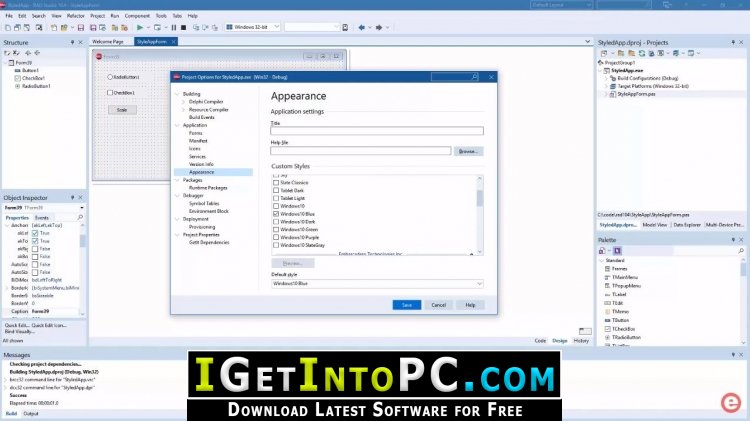The width and height of the screenshot is (750, 421).
Task: Click the Browse button for Help file
Action: pyautogui.click(x=468, y=151)
